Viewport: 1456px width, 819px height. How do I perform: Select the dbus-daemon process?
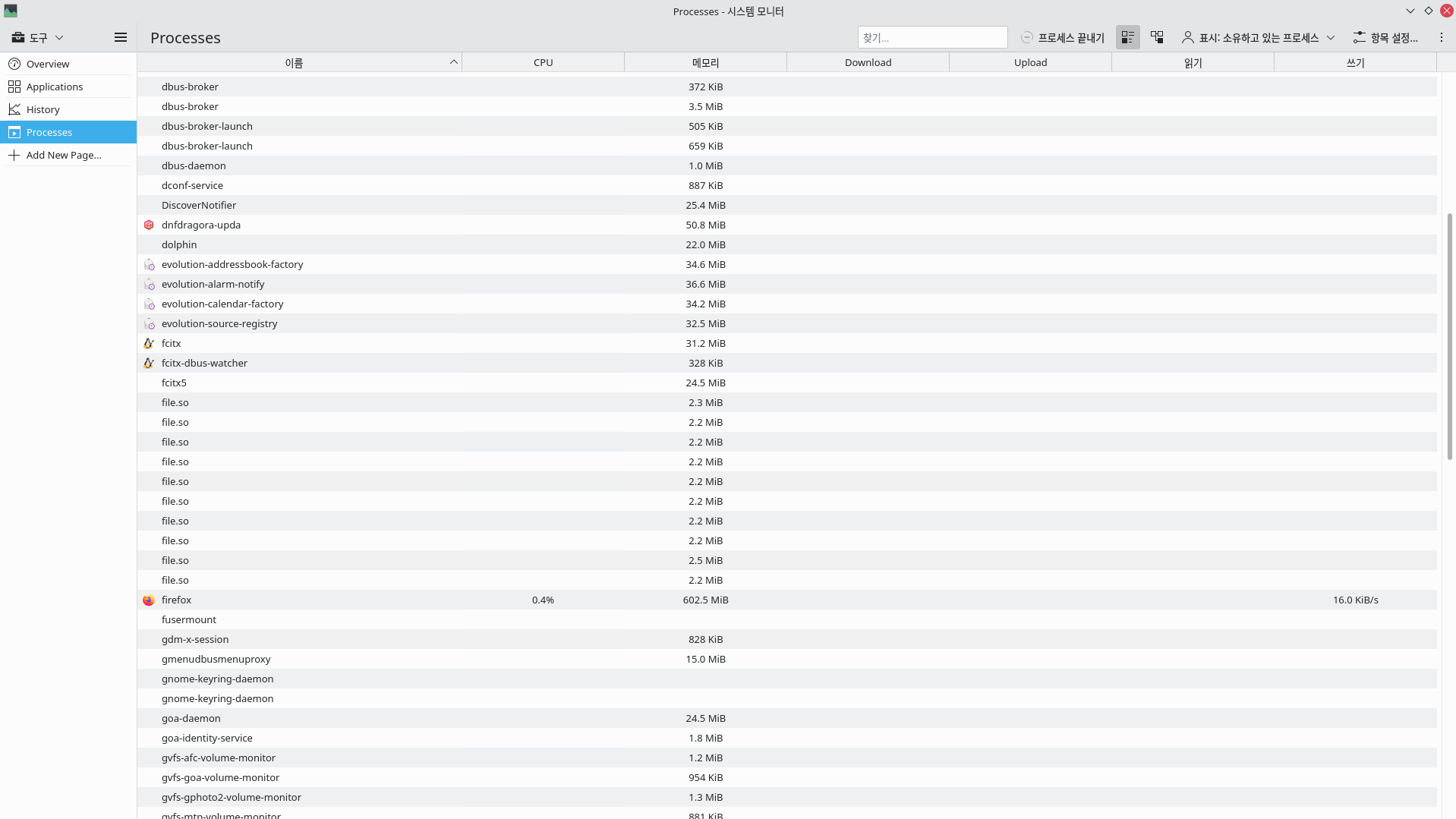click(x=786, y=165)
